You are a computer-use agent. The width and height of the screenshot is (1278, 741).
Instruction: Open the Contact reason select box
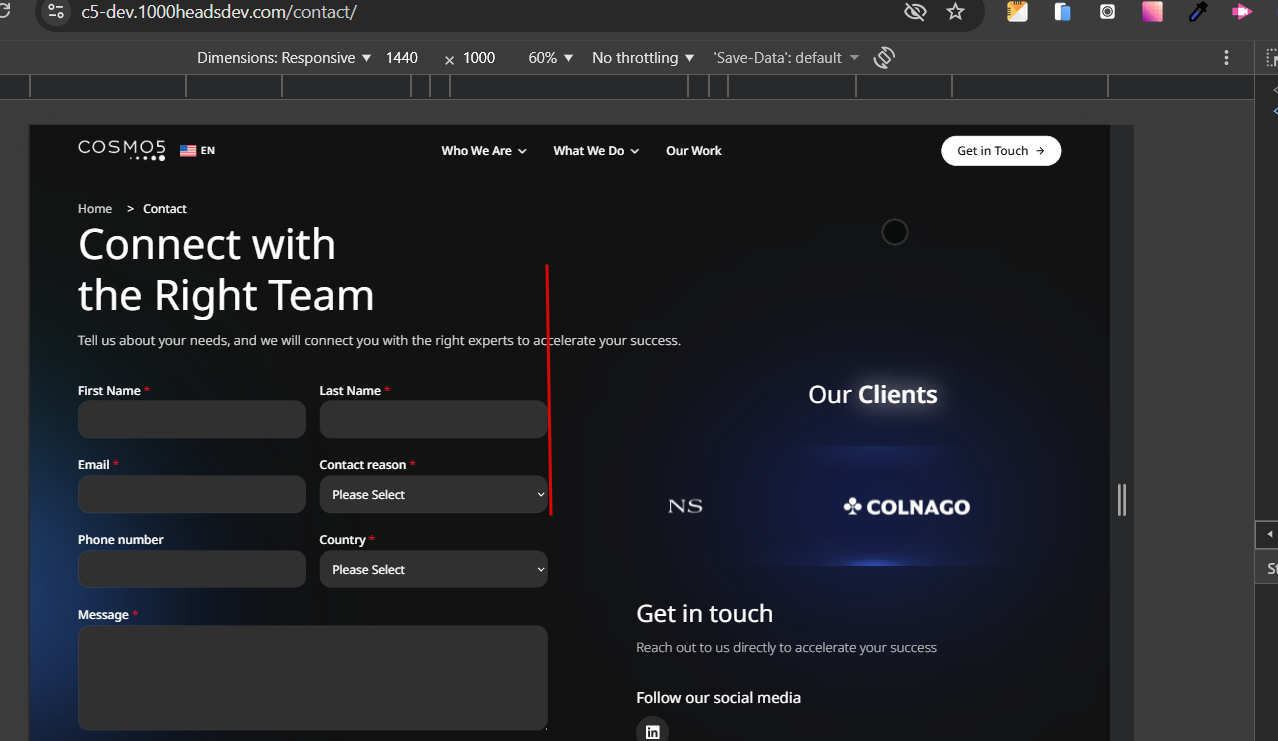click(433, 495)
